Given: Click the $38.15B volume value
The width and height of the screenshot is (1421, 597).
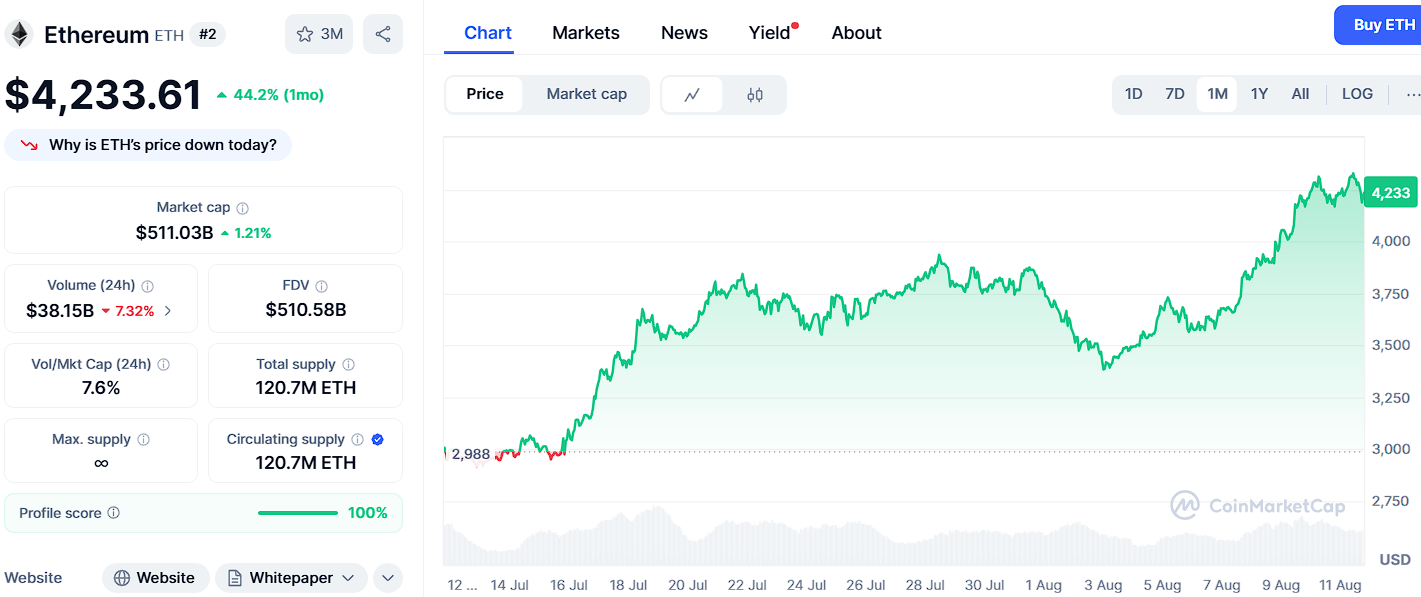Looking at the screenshot, I should click(61, 311).
